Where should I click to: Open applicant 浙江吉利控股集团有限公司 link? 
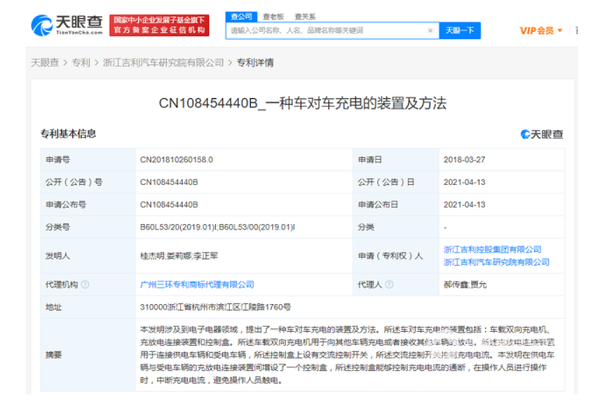point(492,250)
